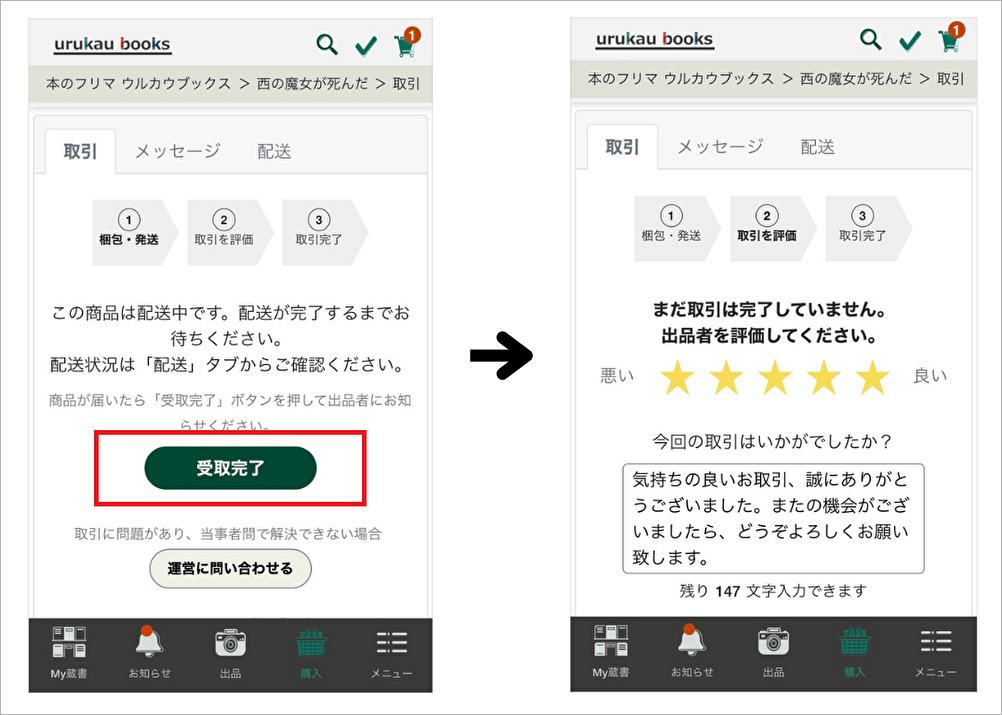The image size is (1002, 715).
Task: Tap the checkmark icon in left header
Action: (366, 46)
